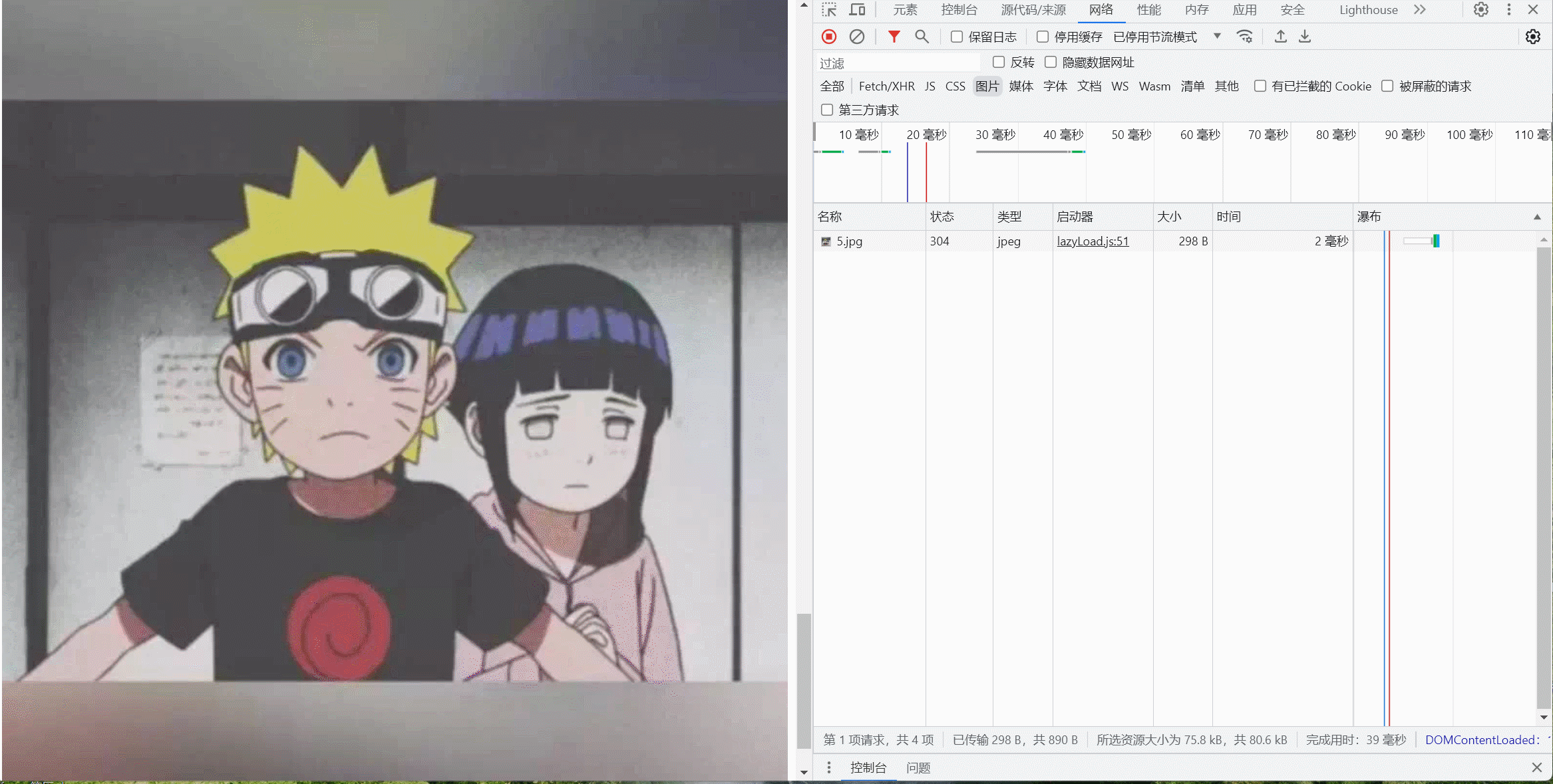The height and width of the screenshot is (784, 1553).
Task: Sort by the 大小 column header
Action: pos(1182,217)
